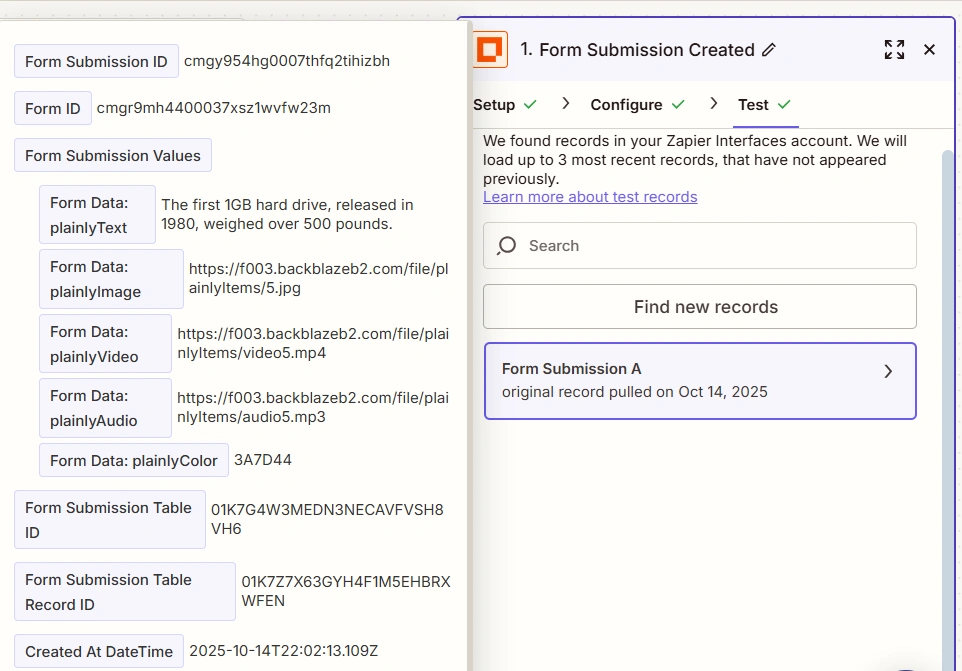Expand Form Submission A with its chevron

[x=888, y=371]
